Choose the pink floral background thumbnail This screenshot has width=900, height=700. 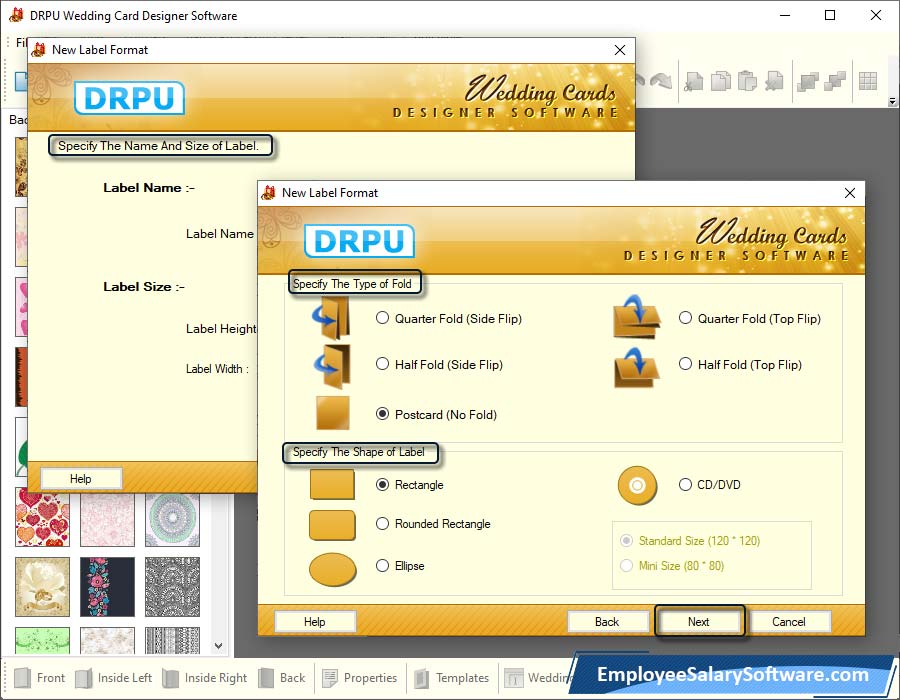click(x=108, y=519)
